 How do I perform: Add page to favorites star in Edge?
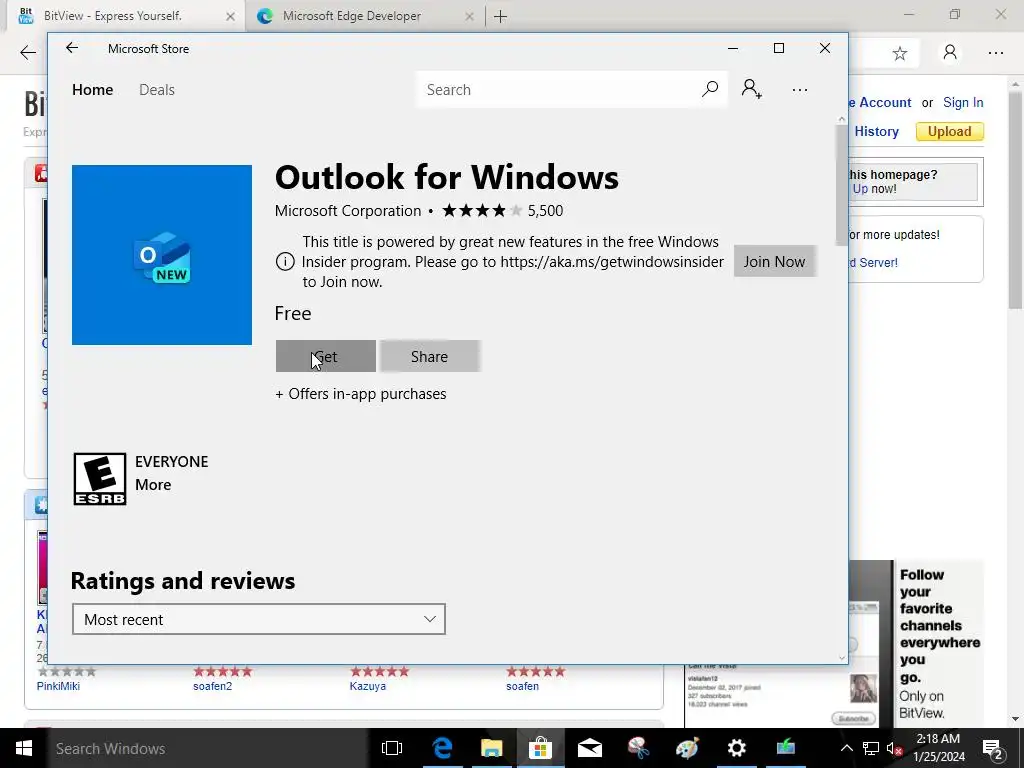900,53
